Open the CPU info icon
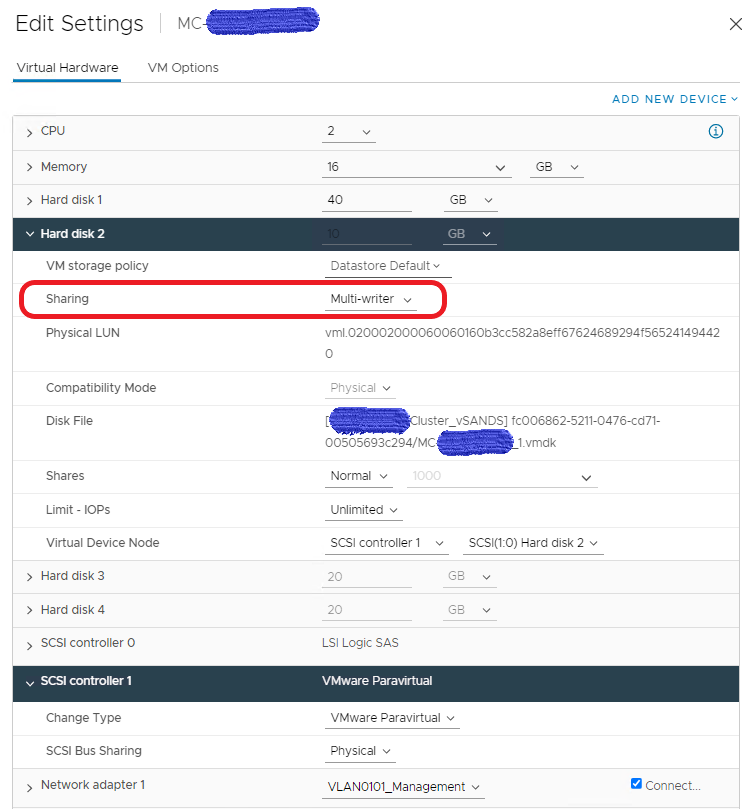The image size is (756, 809). (x=715, y=132)
